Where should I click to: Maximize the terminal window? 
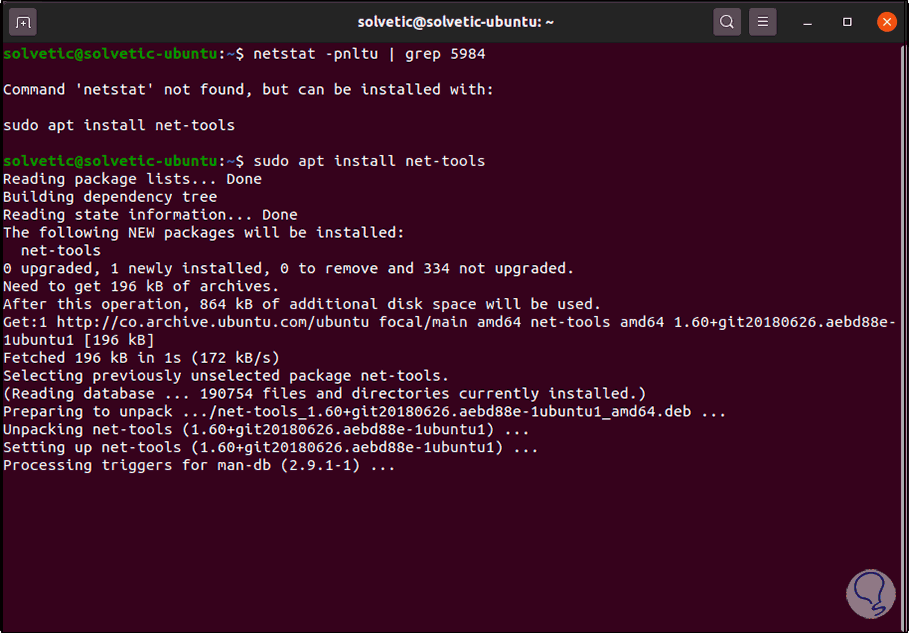coord(847,21)
